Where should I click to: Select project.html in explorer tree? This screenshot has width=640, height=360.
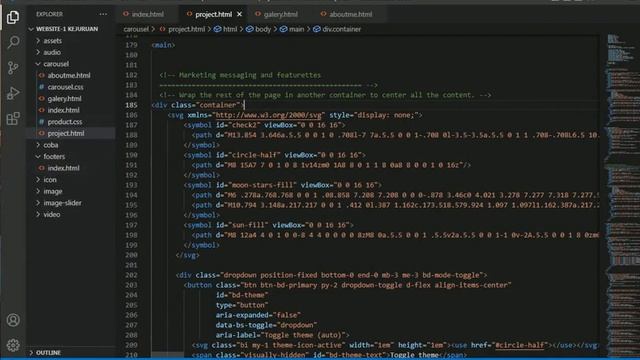point(66,133)
